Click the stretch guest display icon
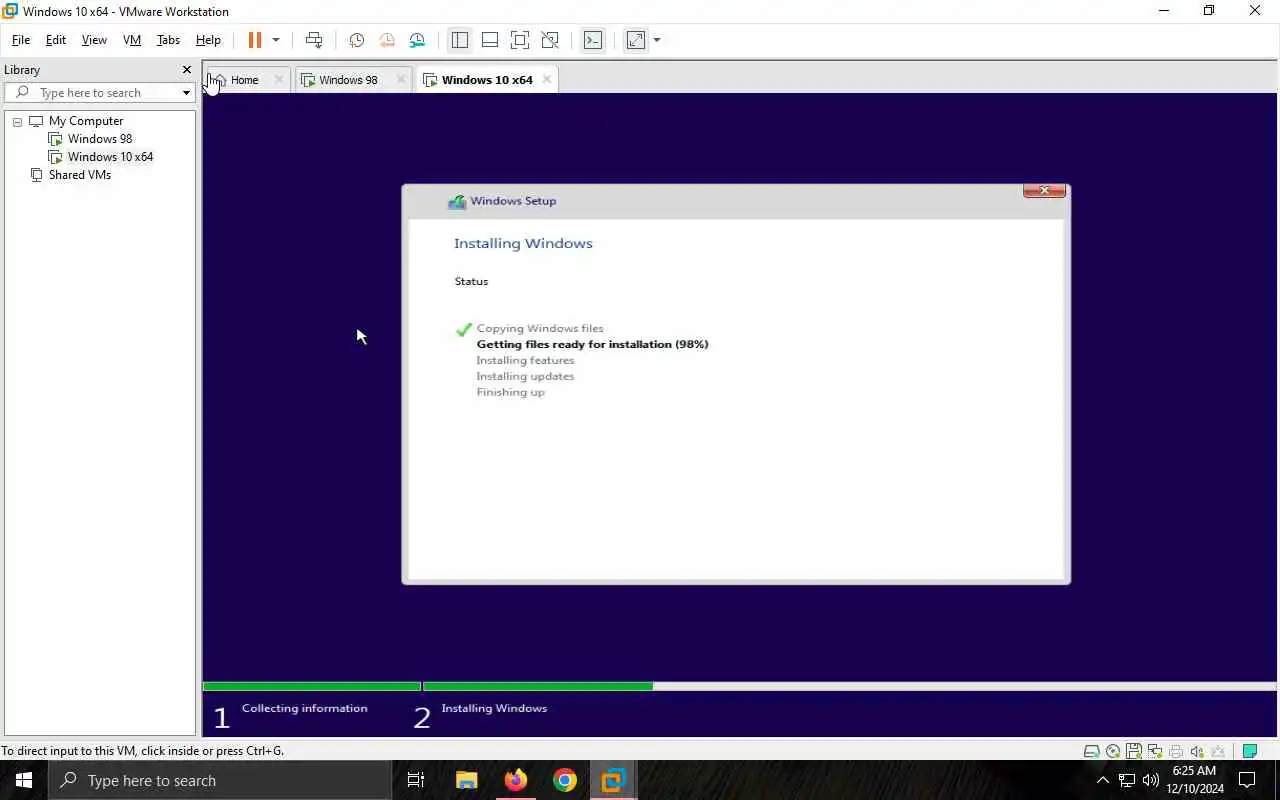Screen dimensions: 1280x800 tap(636, 40)
